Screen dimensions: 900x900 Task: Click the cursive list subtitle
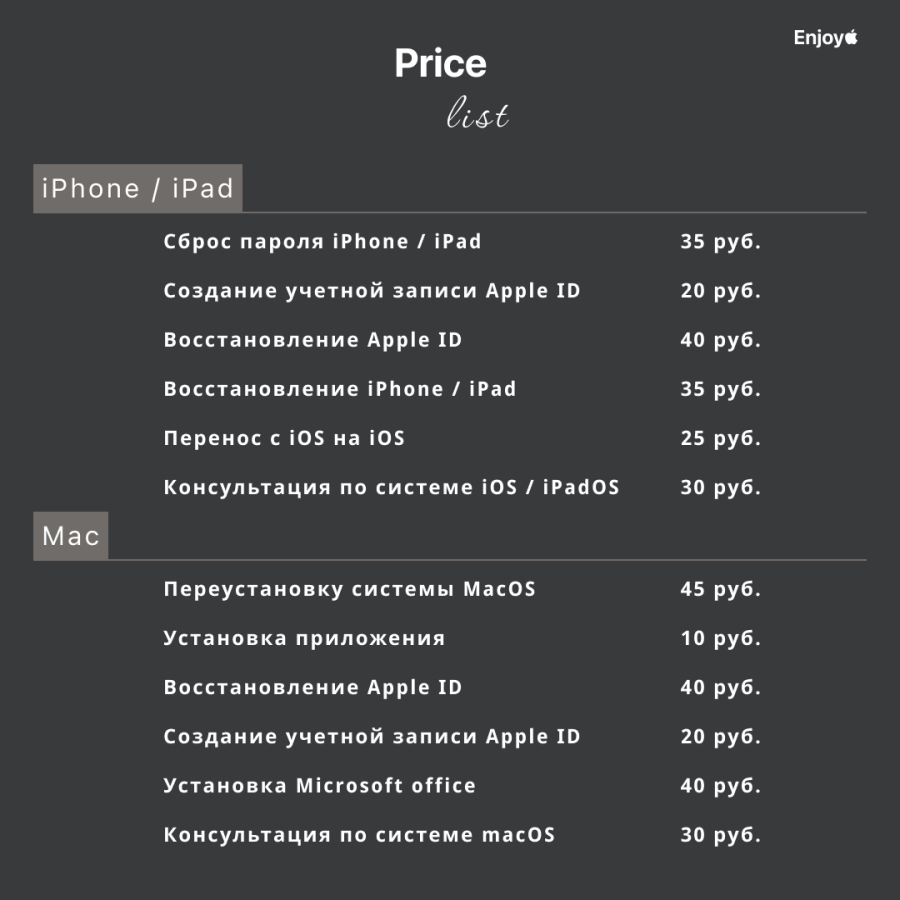tap(477, 112)
